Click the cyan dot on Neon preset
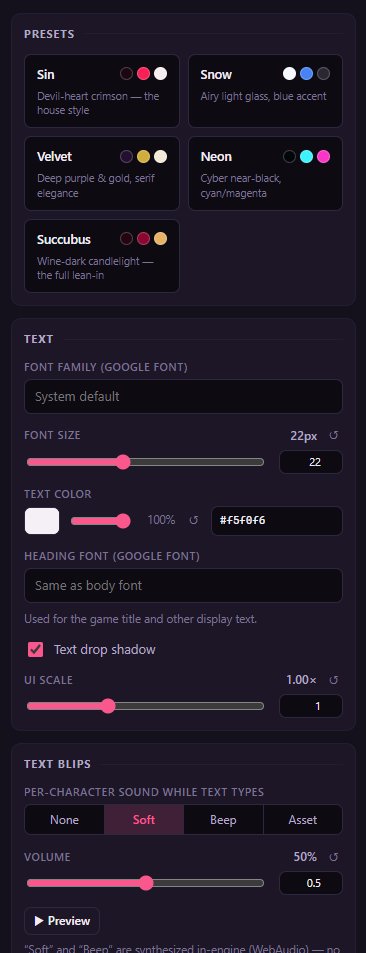Viewport: 366px width, 953px height. point(306,157)
